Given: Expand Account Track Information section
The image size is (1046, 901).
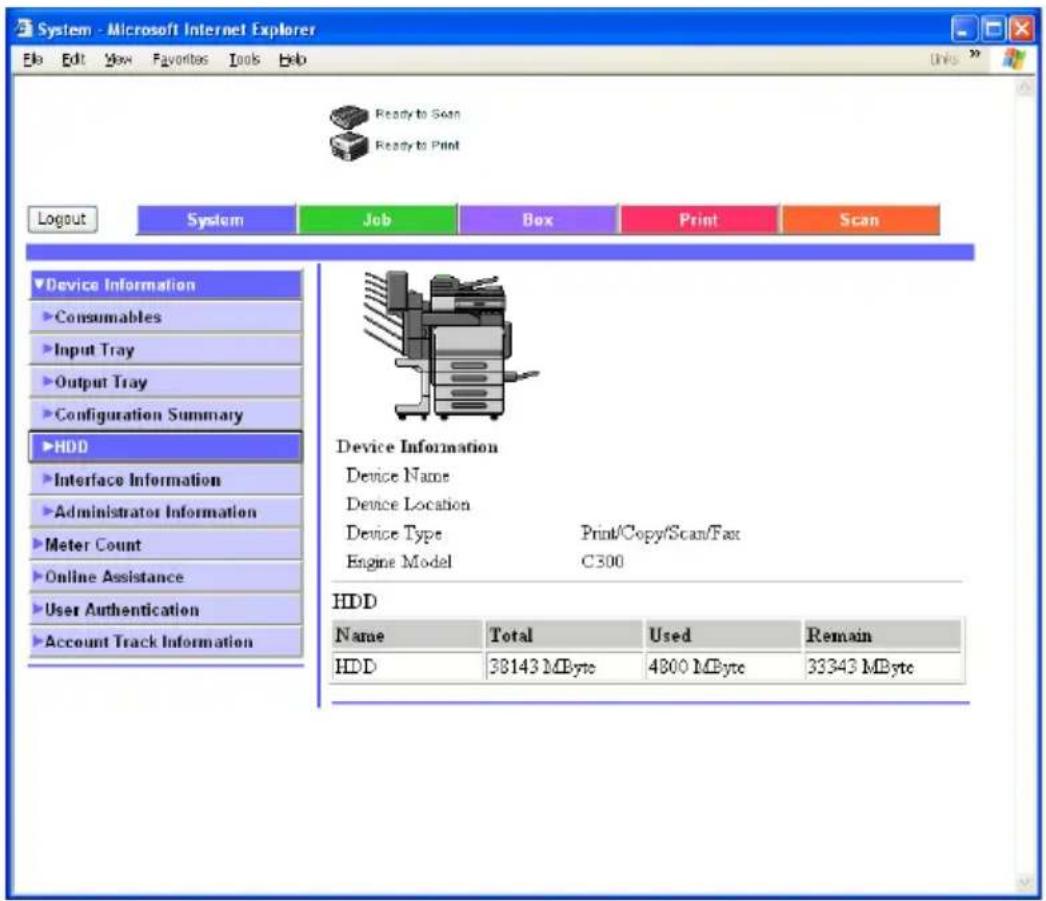Looking at the screenshot, I should (165, 642).
